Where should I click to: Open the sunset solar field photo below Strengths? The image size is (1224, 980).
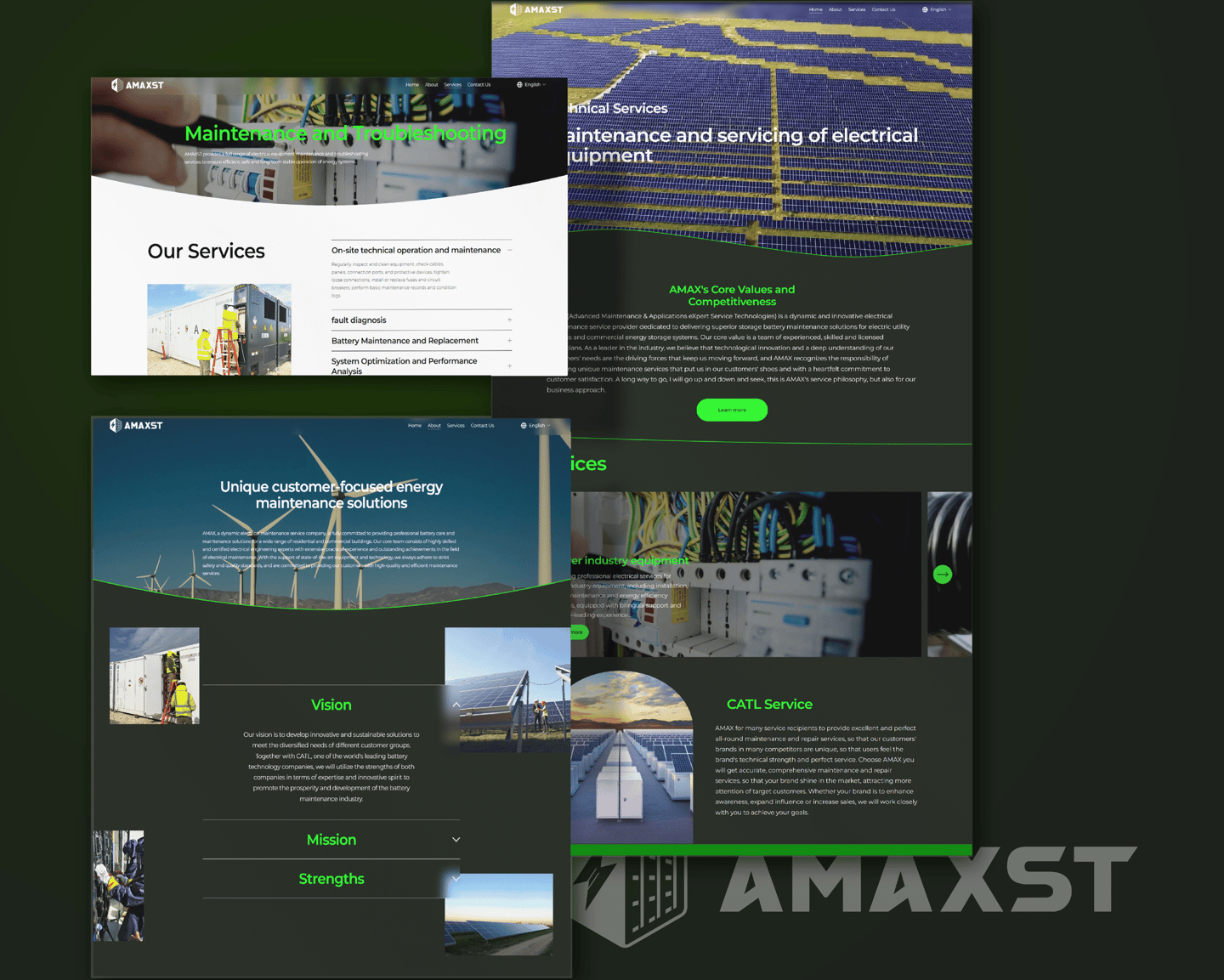[x=499, y=914]
